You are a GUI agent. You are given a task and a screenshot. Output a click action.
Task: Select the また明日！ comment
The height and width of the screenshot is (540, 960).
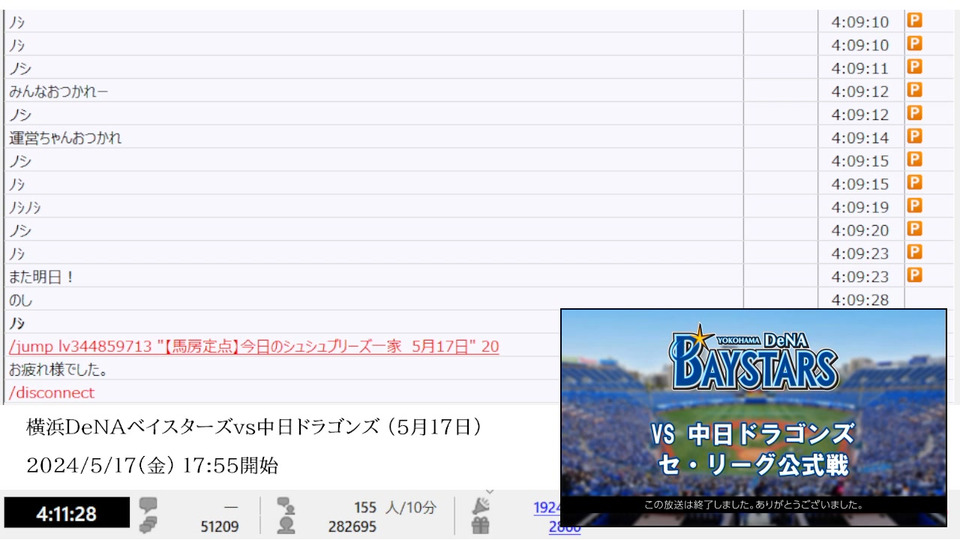tap(42, 277)
